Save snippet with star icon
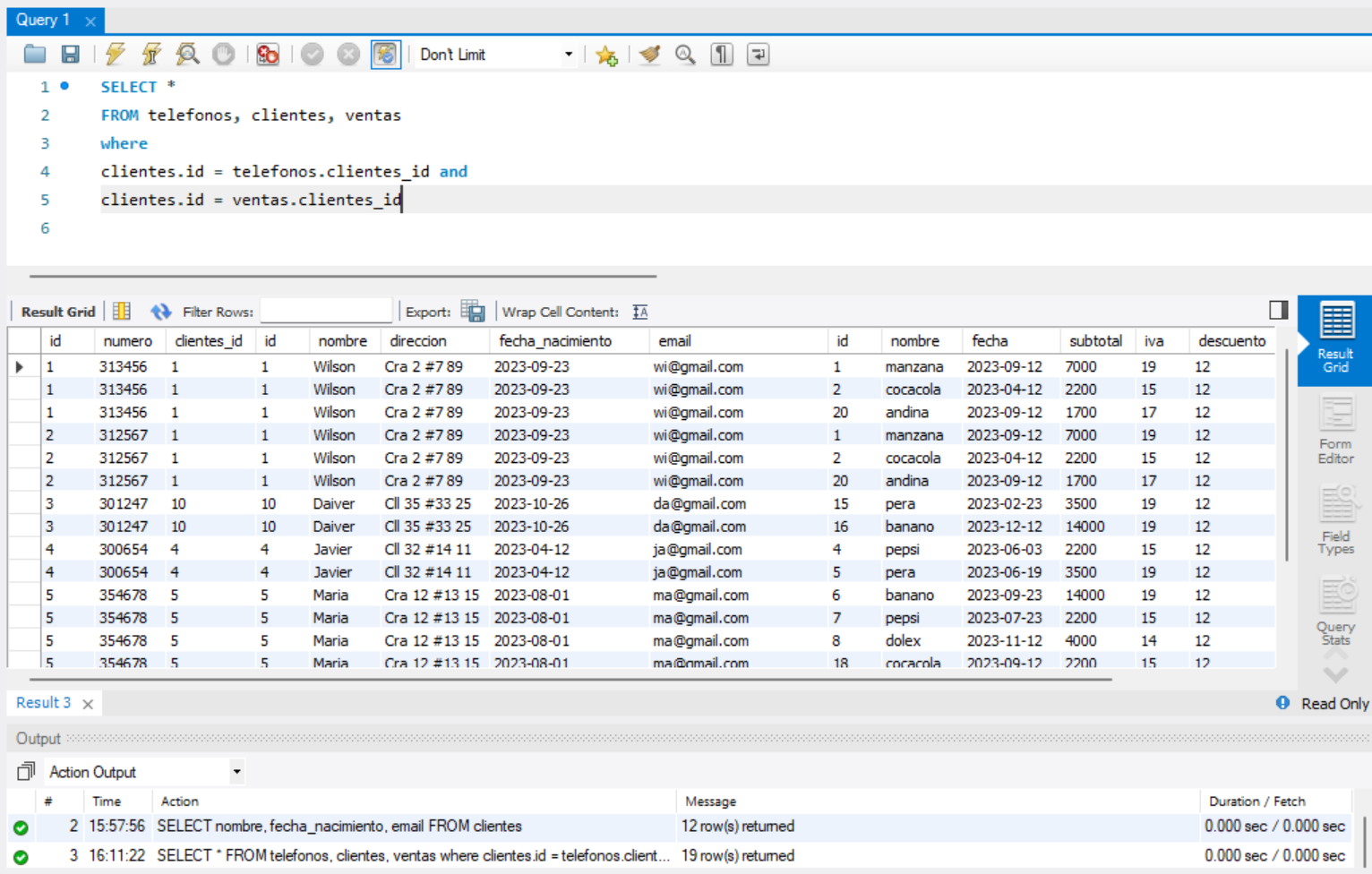The width and height of the screenshot is (1372, 874). pyautogui.click(x=606, y=56)
